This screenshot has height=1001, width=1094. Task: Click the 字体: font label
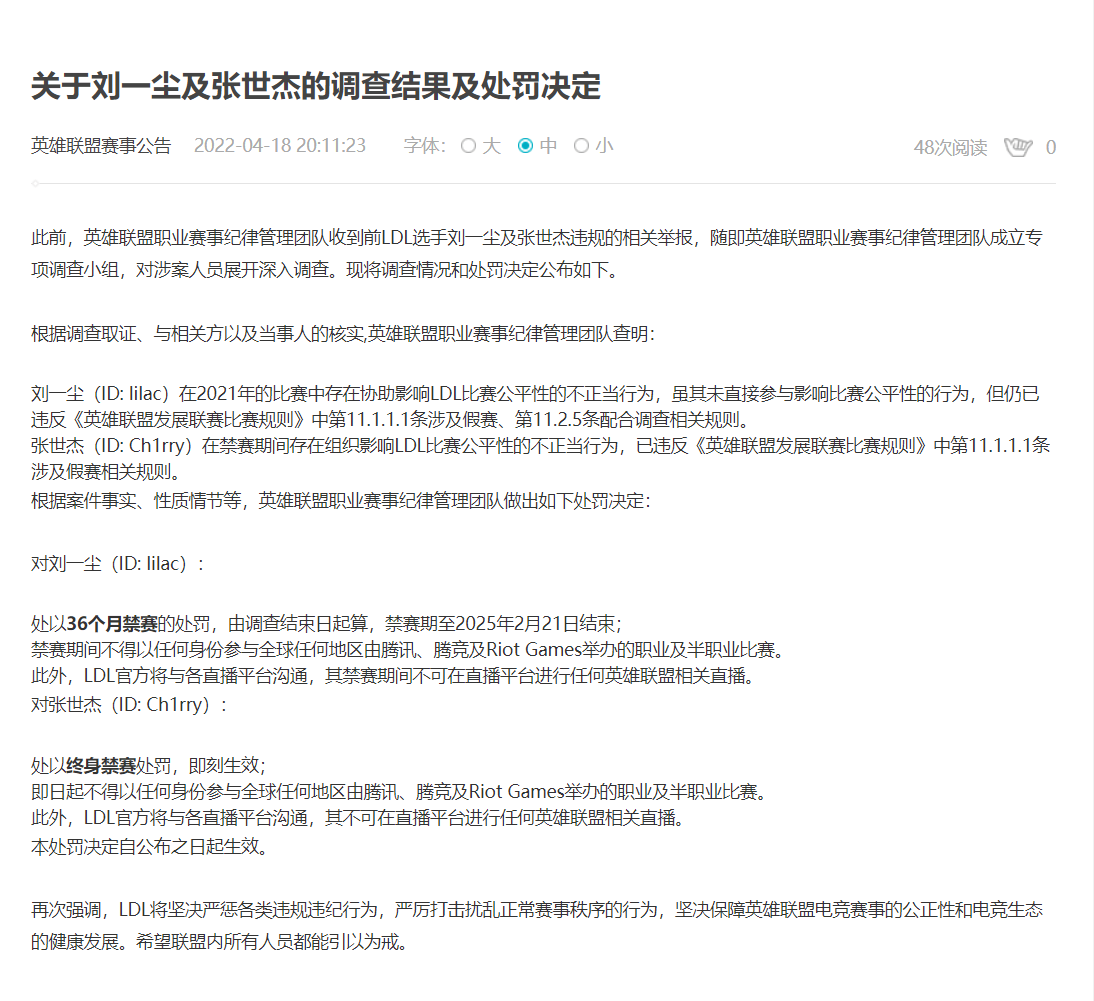coord(424,146)
